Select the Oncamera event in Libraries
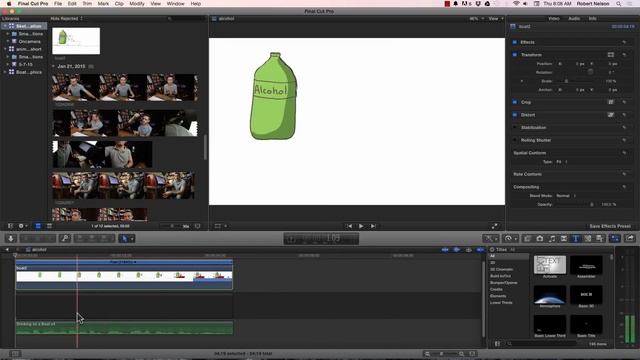The image size is (640, 360). point(29,42)
